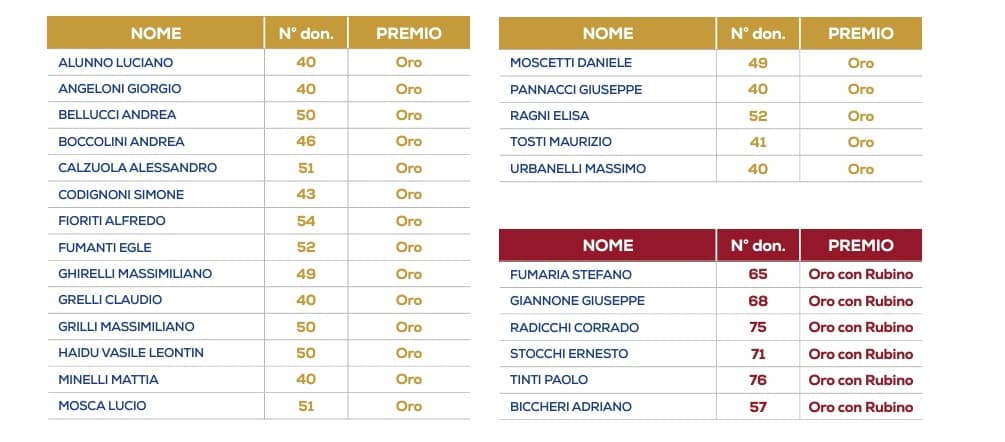The width and height of the screenshot is (1005, 442).
Task: Select the FUMARIA STEFANO name
Action: tap(570, 275)
